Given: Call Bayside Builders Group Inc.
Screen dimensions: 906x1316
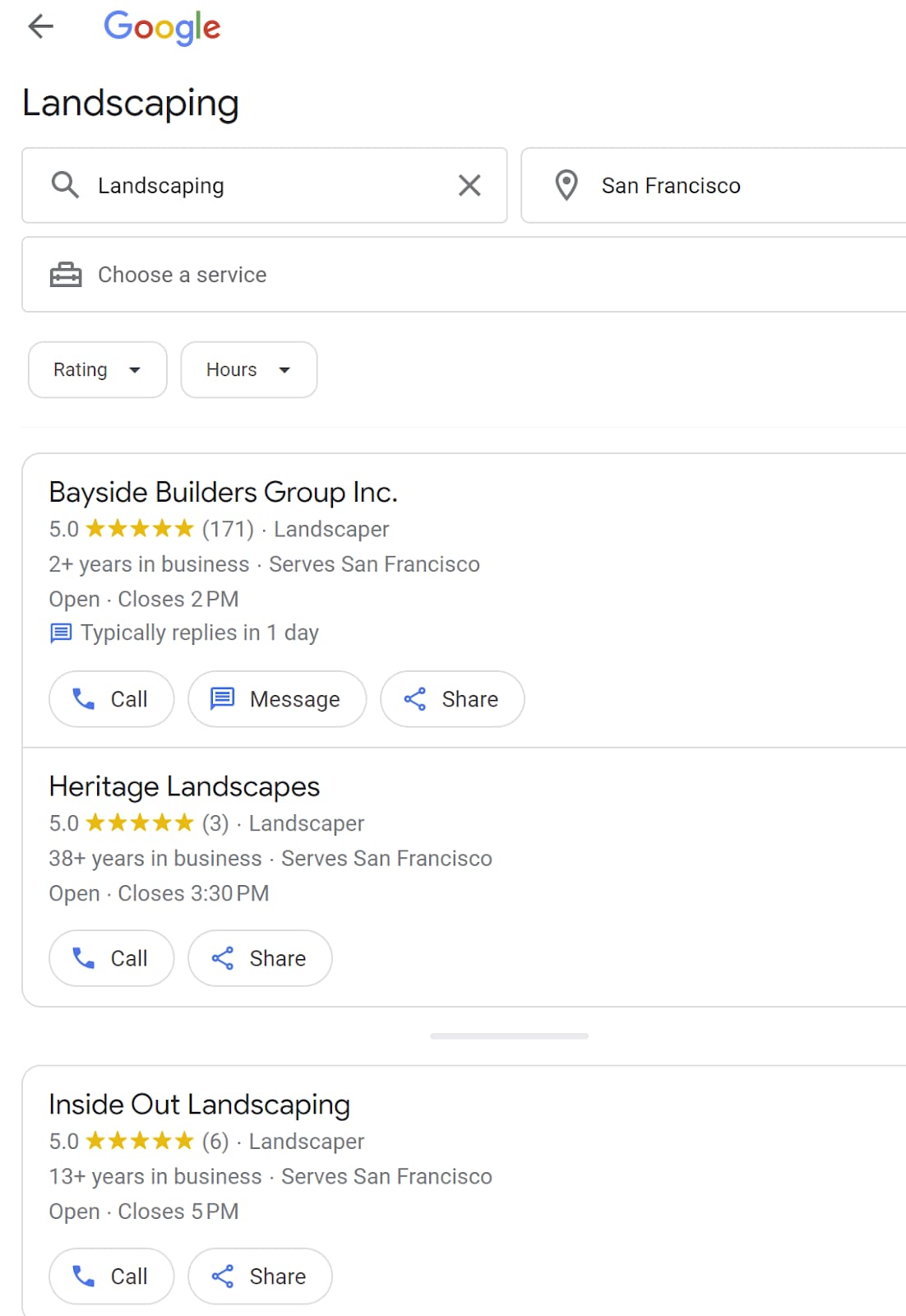Looking at the screenshot, I should pos(111,699).
